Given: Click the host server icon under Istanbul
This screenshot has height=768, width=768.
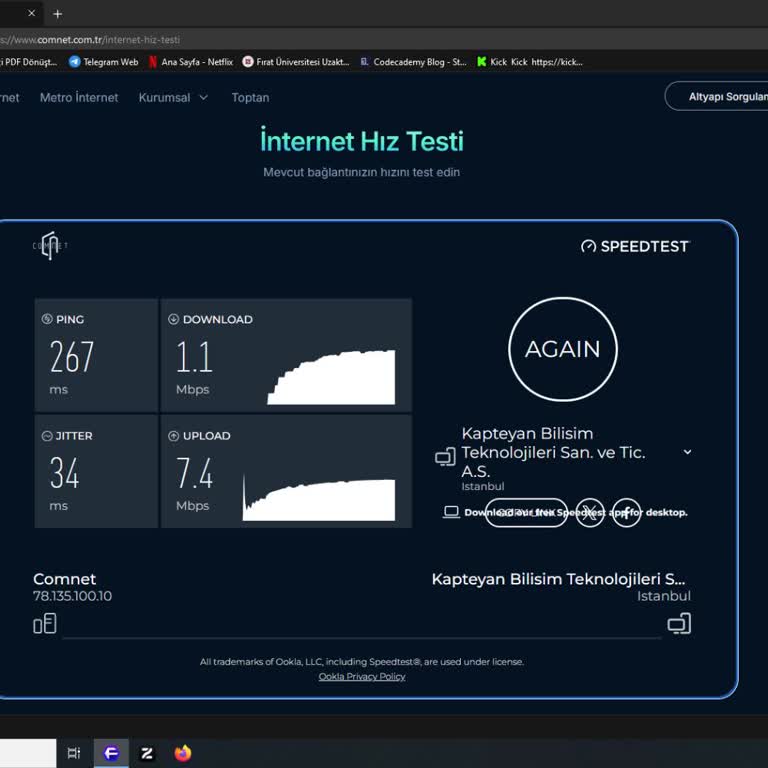Looking at the screenshot, I should tap(679, 624).
